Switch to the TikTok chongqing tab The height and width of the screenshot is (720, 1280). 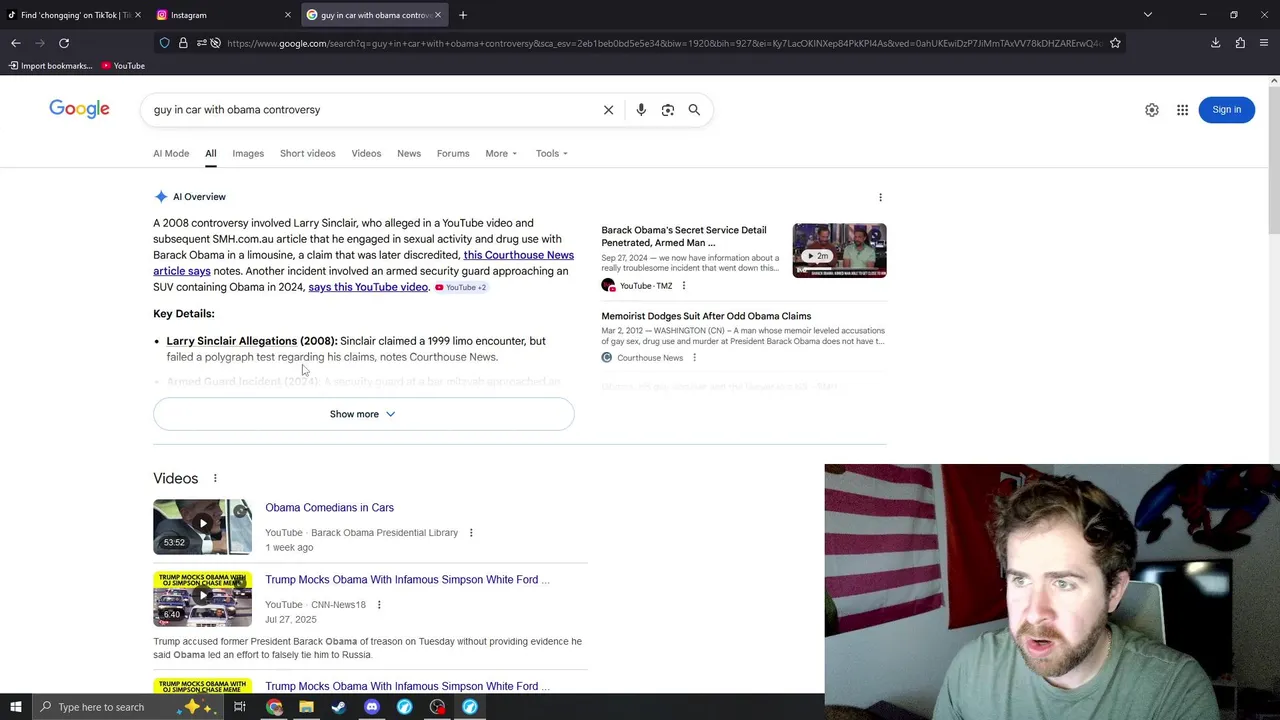(75, 15)
